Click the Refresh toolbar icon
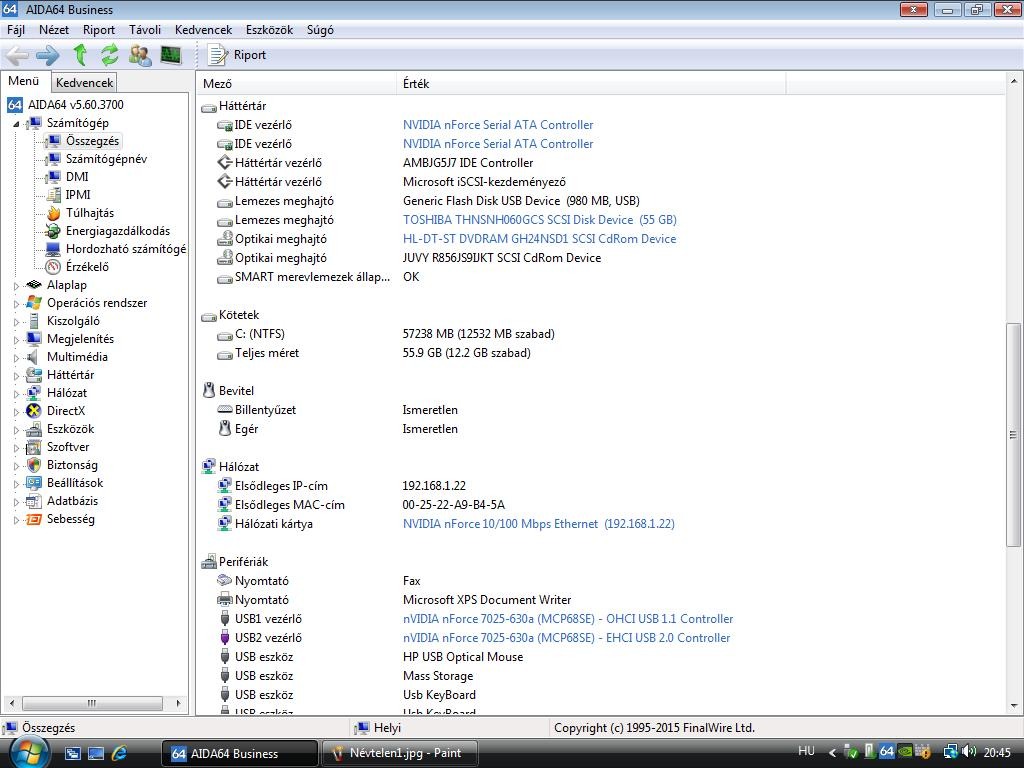The height and width of the screenshot is (768, 1024). pos(110,55)
